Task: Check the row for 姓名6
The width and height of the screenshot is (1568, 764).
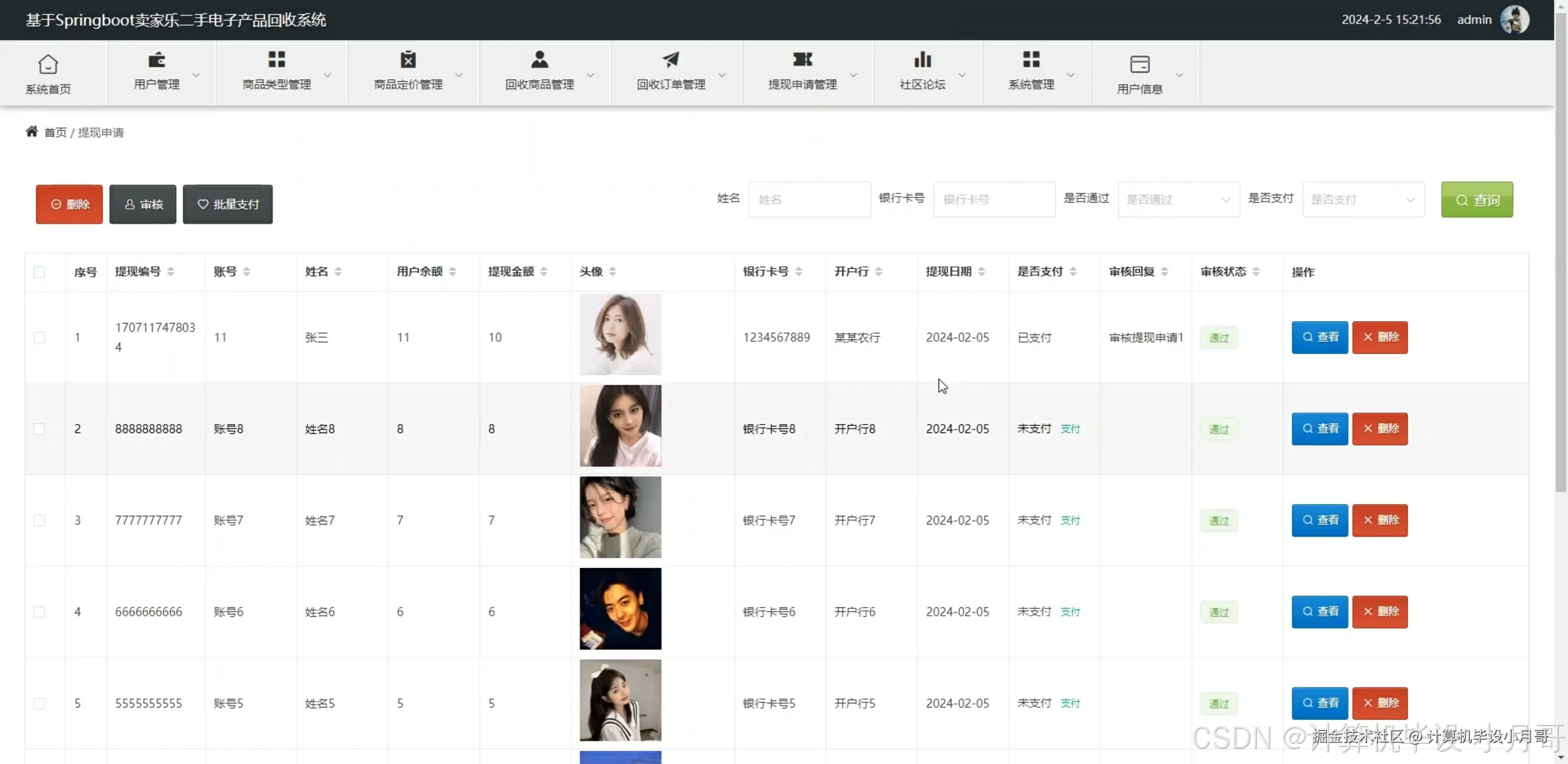Action: point(39,612)
